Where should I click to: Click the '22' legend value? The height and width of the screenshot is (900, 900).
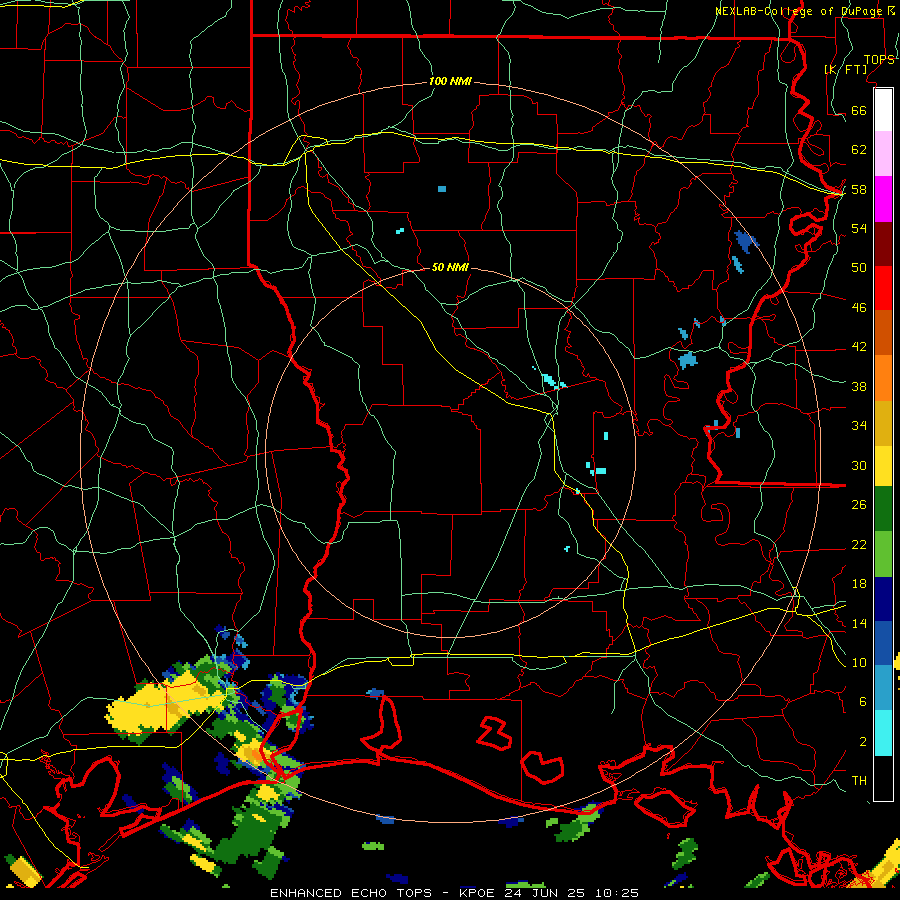click(x=859, y=545)
